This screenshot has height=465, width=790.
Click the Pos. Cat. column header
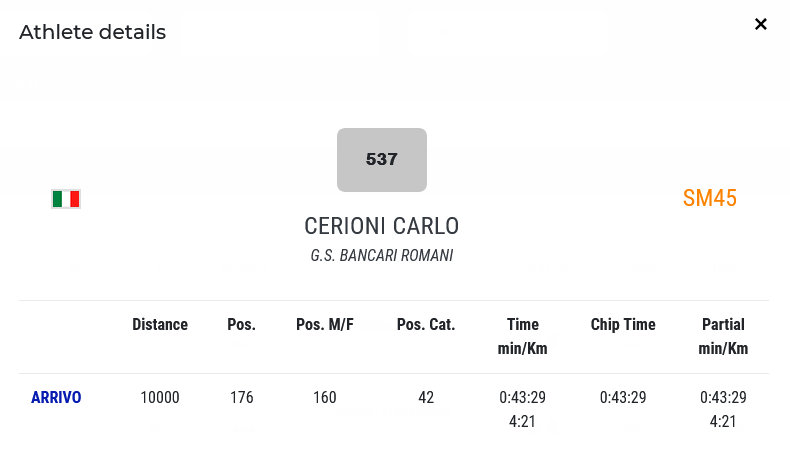click(426, 324)
